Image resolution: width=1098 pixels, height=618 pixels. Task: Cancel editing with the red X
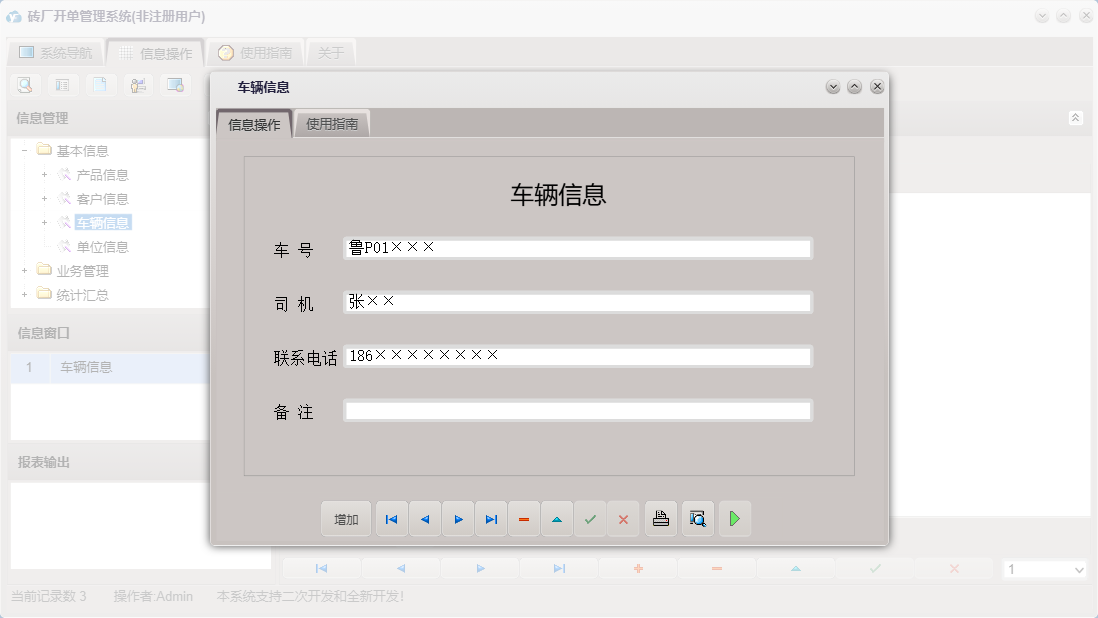(623, 519)
